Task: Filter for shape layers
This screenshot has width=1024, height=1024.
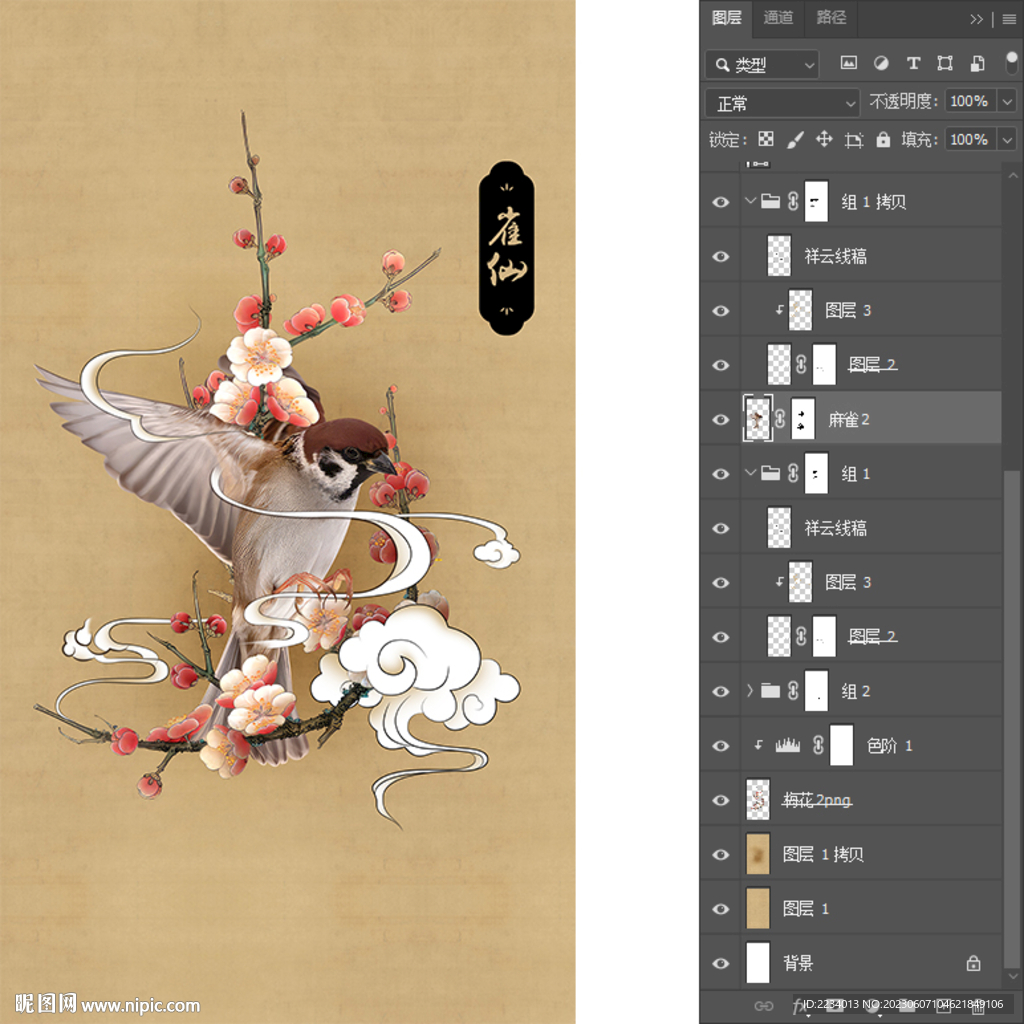Action: [945, 63]
